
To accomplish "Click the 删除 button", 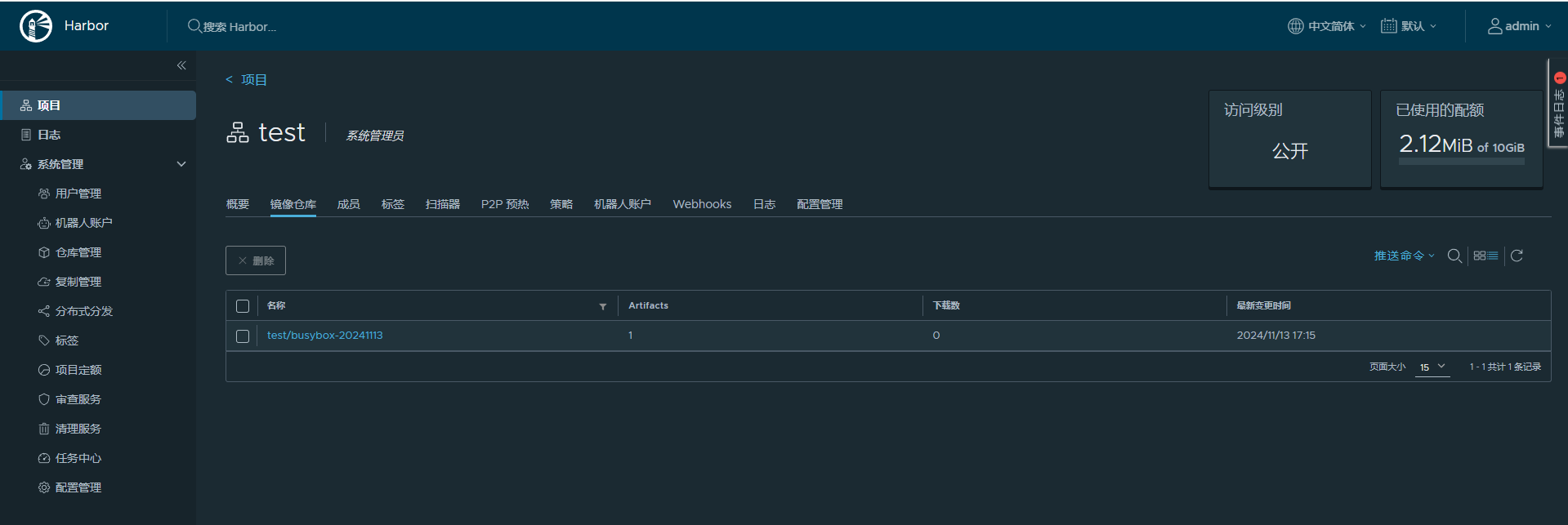I will pos(256,260).
